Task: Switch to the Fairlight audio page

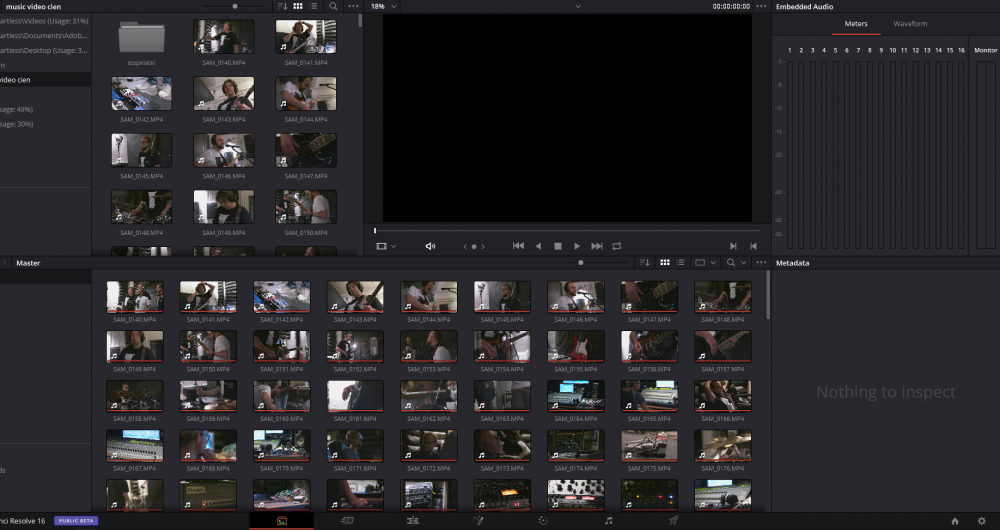Action: tap(608, 520)
